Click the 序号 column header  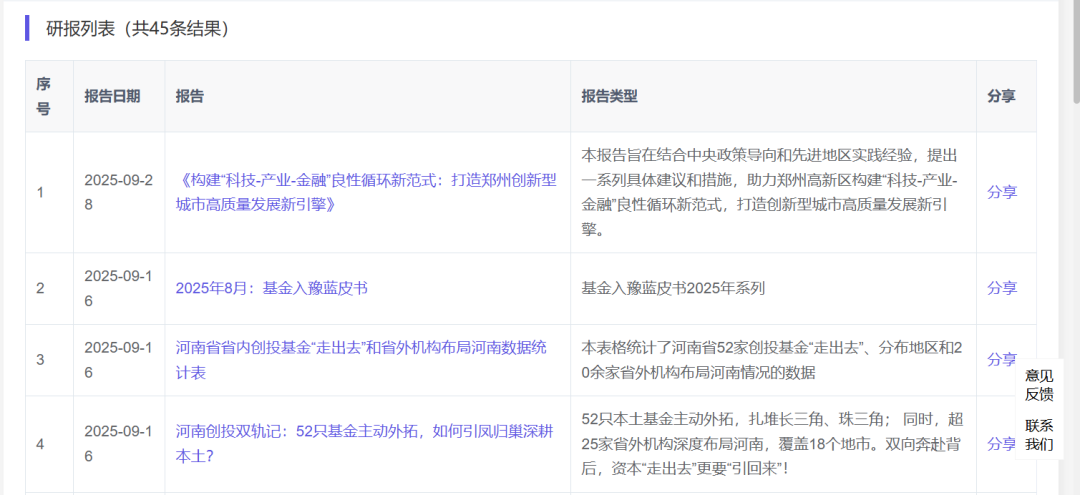pyautogui.click(x=43, y=96)
